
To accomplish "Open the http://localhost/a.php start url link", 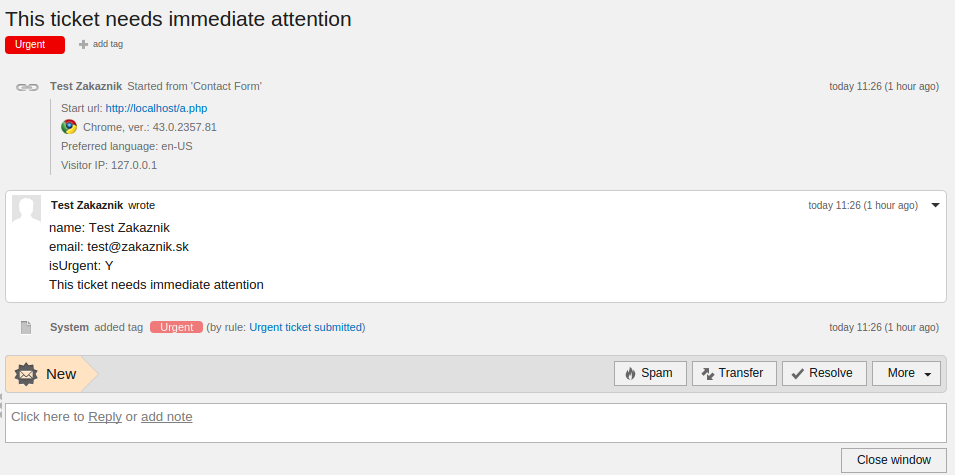I will pyautogui.click(x=156, y=108).
